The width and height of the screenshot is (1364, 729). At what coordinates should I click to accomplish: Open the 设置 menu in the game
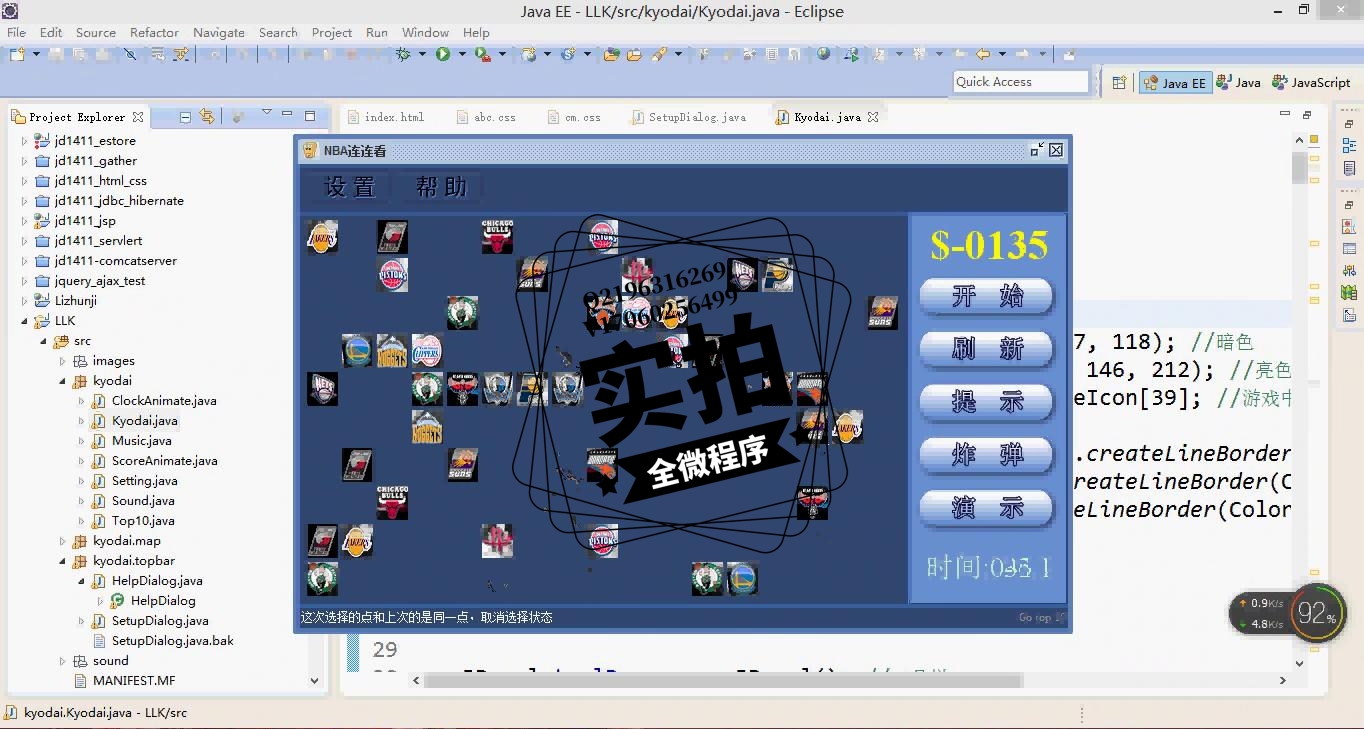coord(350,187)
